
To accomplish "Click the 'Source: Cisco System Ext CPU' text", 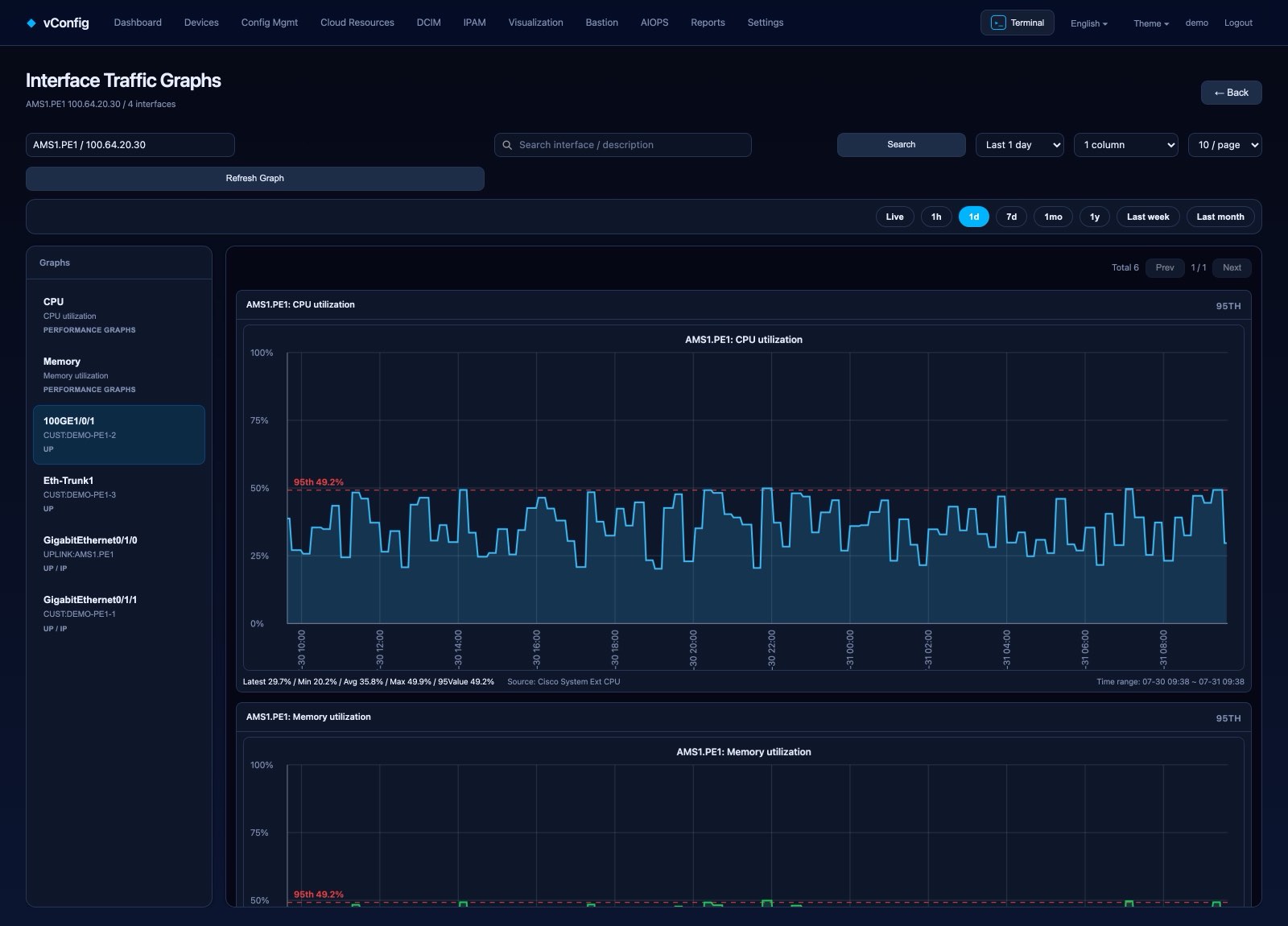I will (x=563, y=682).
